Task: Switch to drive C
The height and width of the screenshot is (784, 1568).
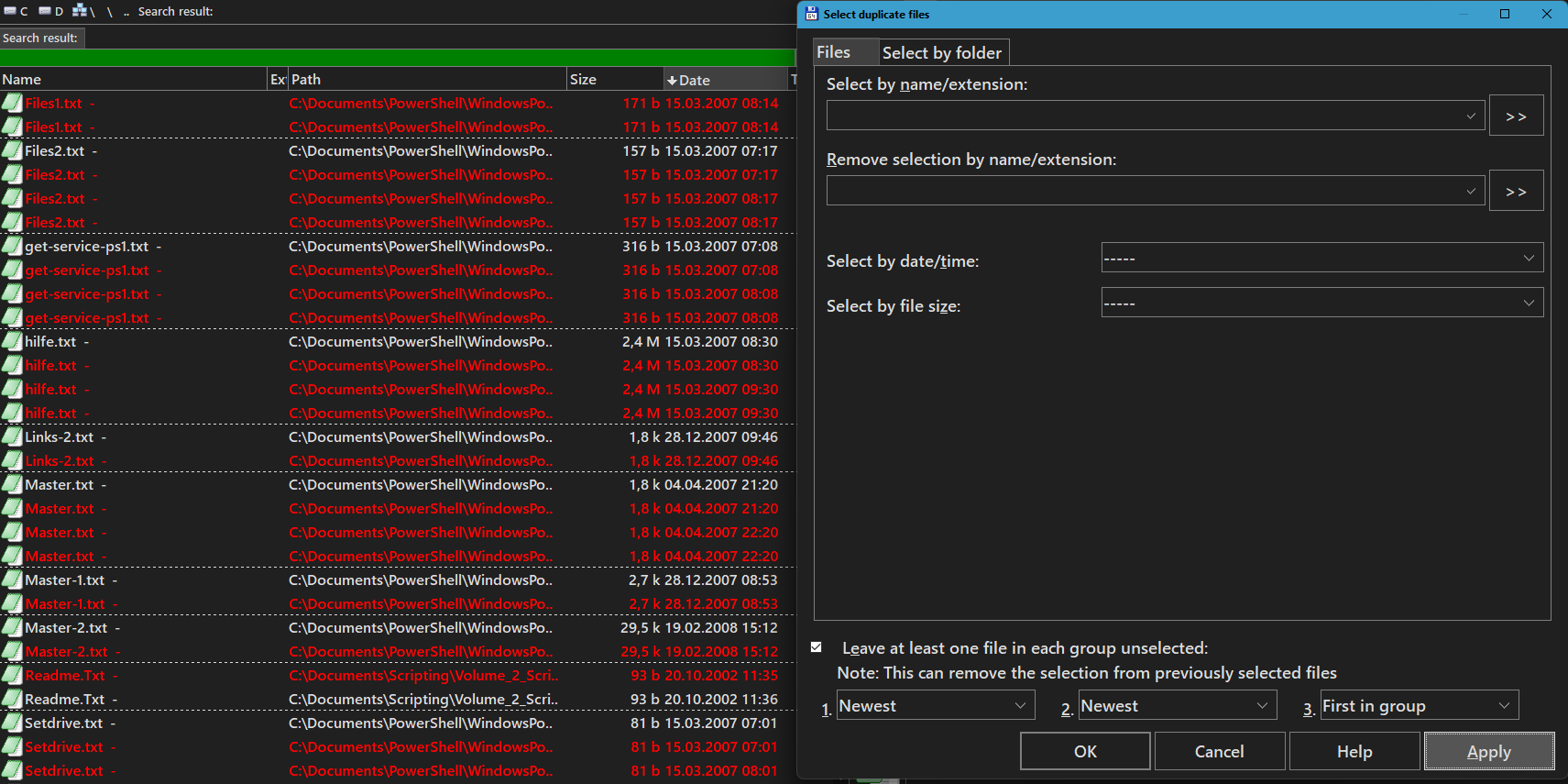Action: (x=16, y=11)
